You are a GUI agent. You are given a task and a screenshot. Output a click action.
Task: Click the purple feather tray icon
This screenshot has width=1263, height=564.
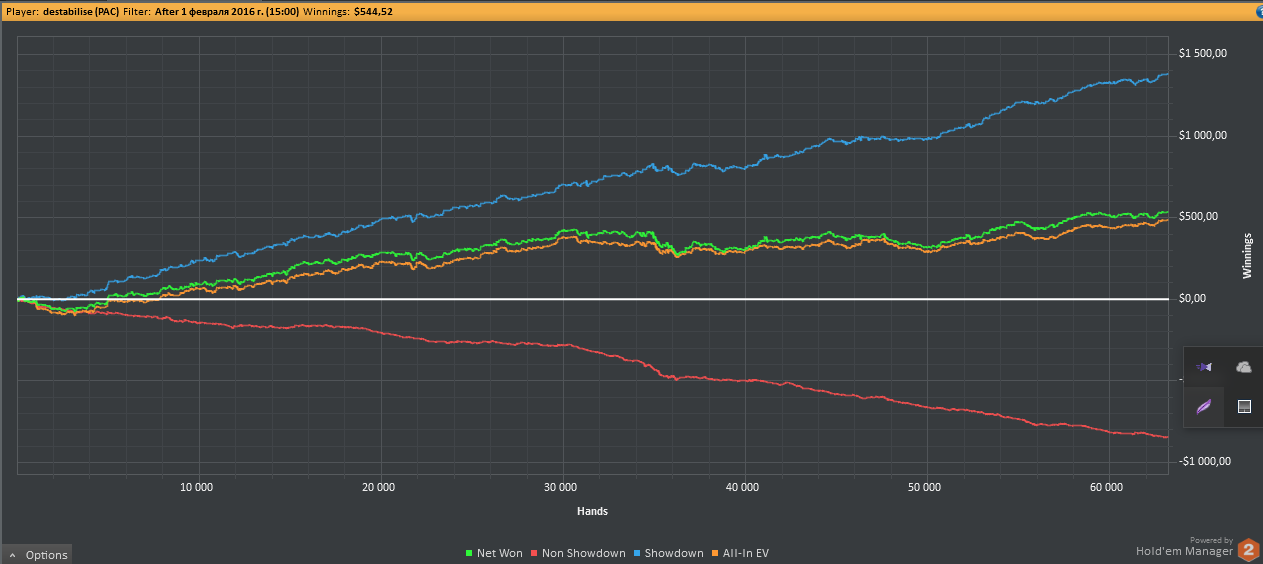(1204, 407)
